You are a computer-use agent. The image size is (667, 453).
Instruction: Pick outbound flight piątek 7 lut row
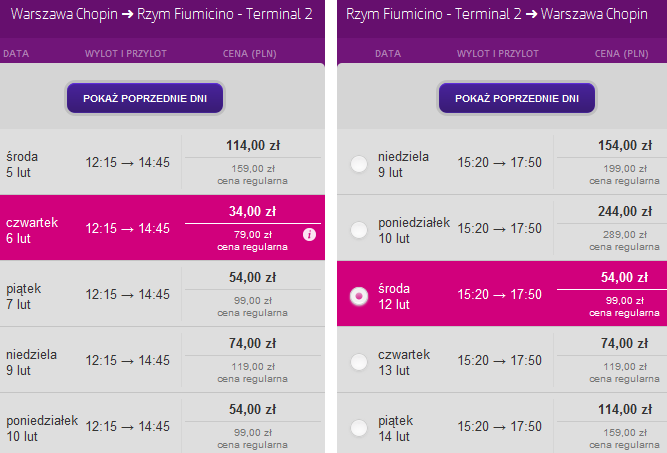(x=162, y=294)
